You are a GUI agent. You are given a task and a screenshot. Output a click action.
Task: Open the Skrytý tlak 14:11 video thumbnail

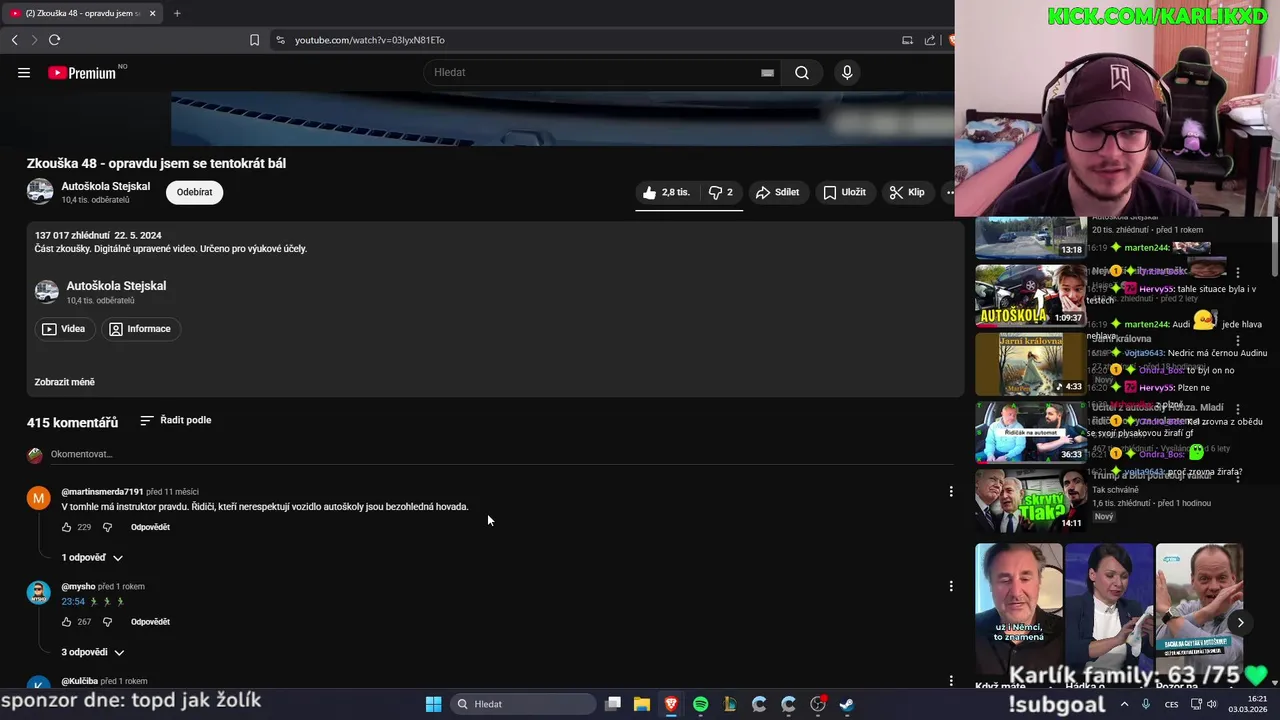[x=1031, y=500]
